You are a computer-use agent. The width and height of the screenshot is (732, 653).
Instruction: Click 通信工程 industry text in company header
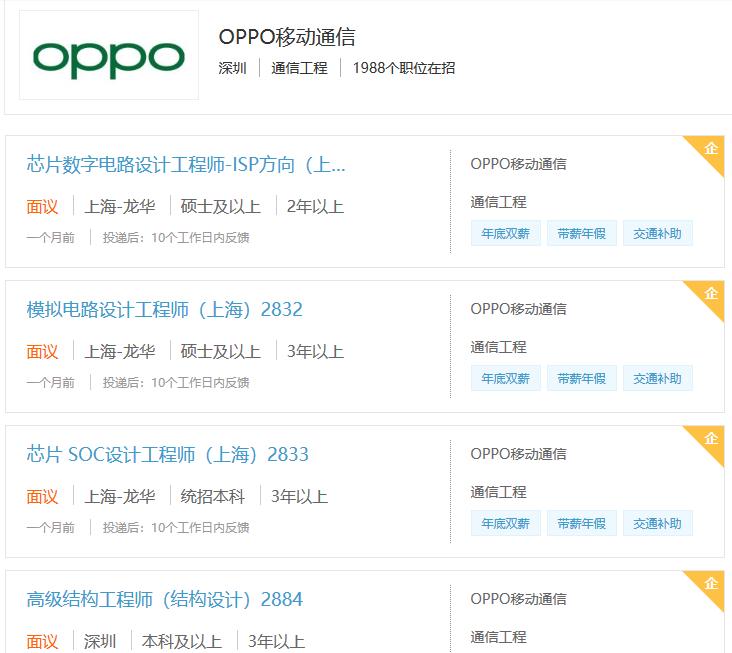tap(299, 68)
